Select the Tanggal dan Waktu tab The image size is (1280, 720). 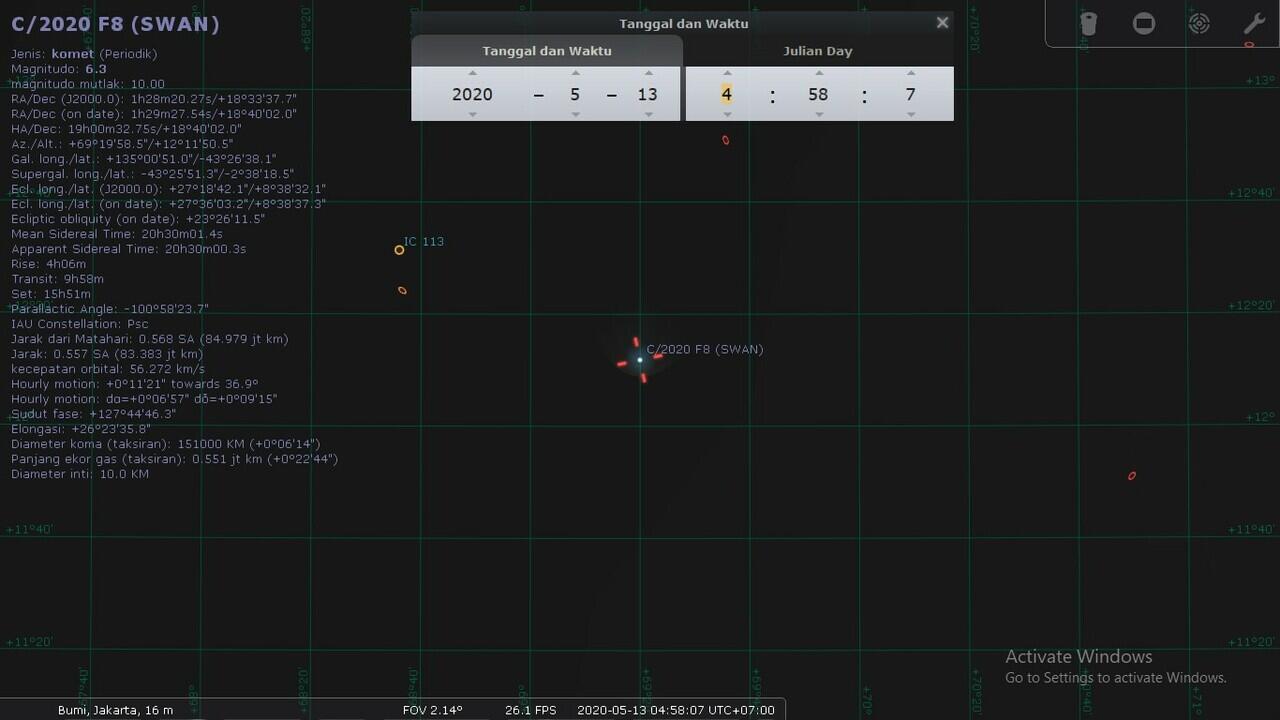[547, 51]
